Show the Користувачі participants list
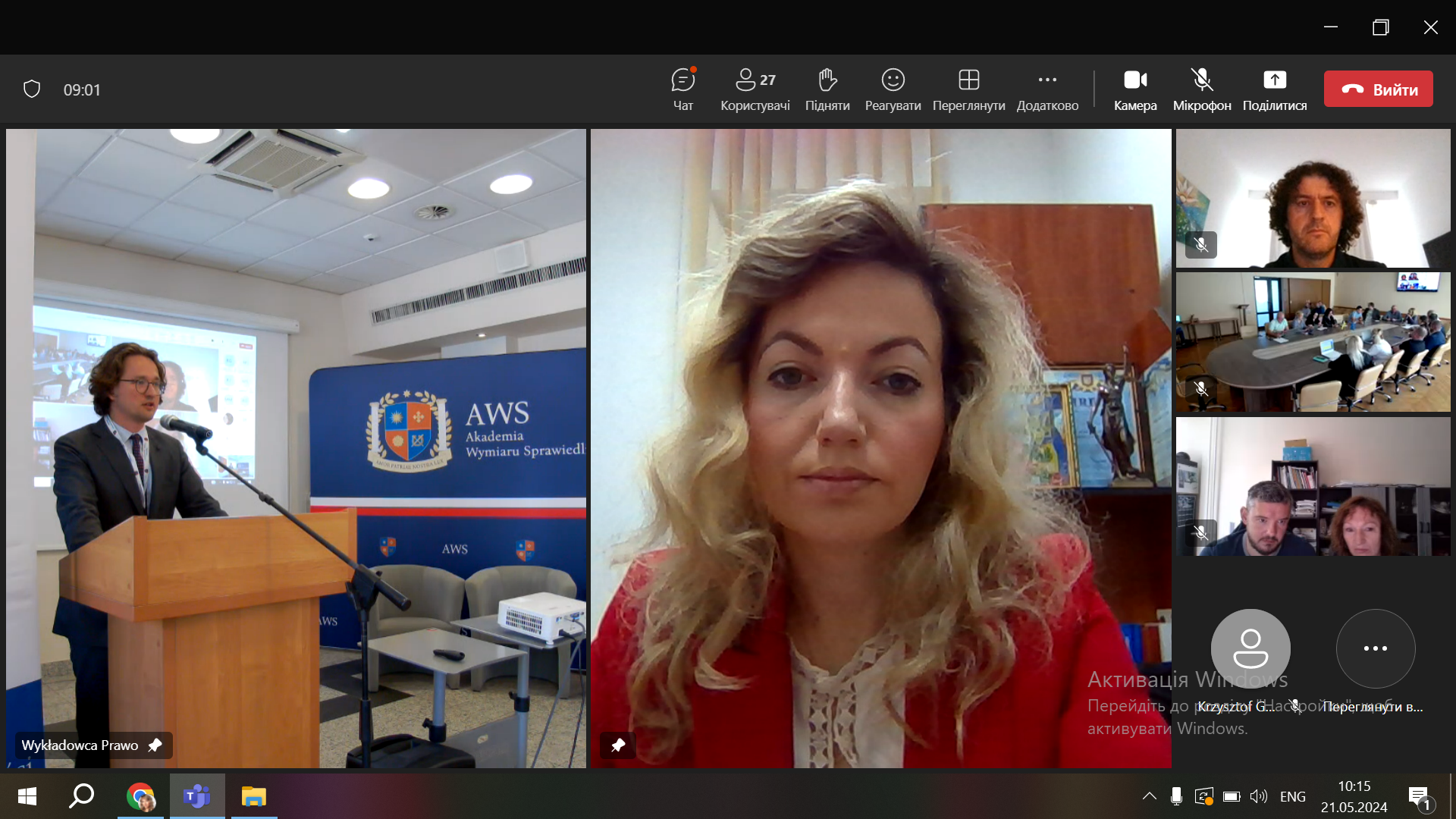 pyautogui.click(x=755, y=89)
